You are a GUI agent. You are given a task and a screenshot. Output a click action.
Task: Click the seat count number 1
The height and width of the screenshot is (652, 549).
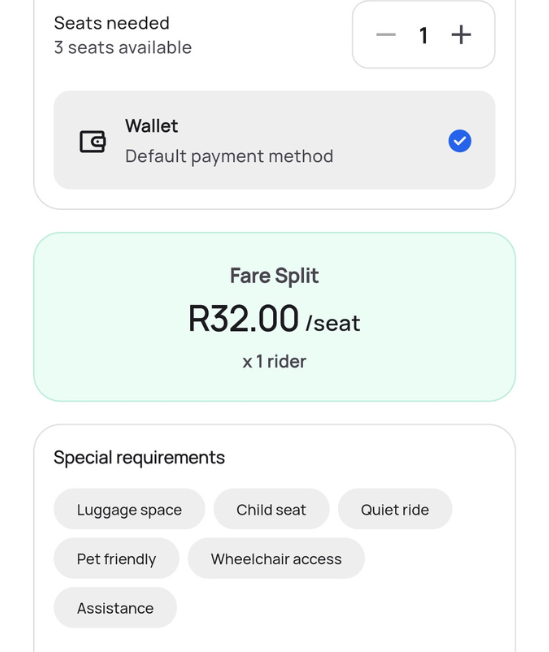point(423,35)
